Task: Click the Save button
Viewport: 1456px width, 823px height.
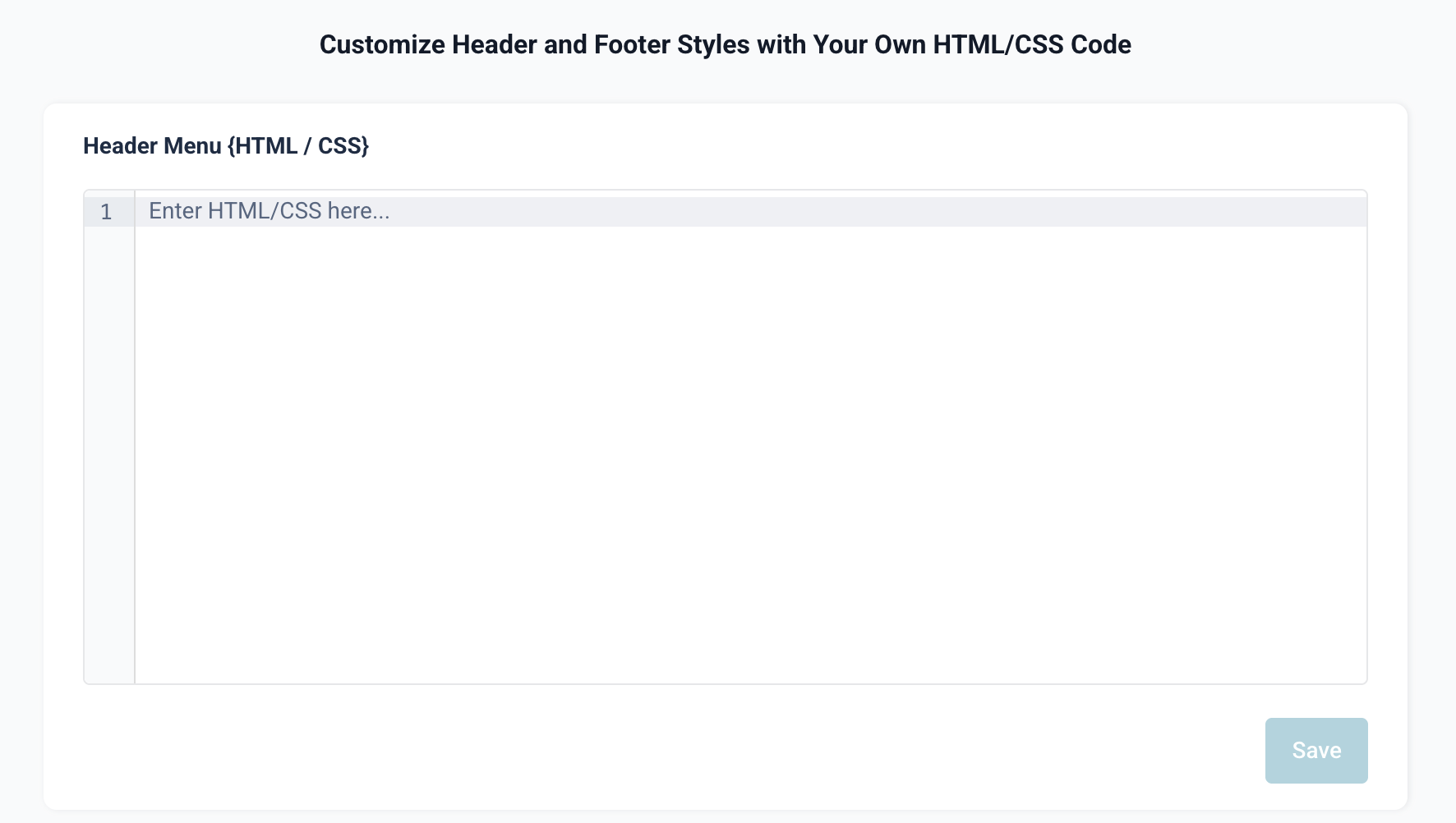Action: [1315, 750]
